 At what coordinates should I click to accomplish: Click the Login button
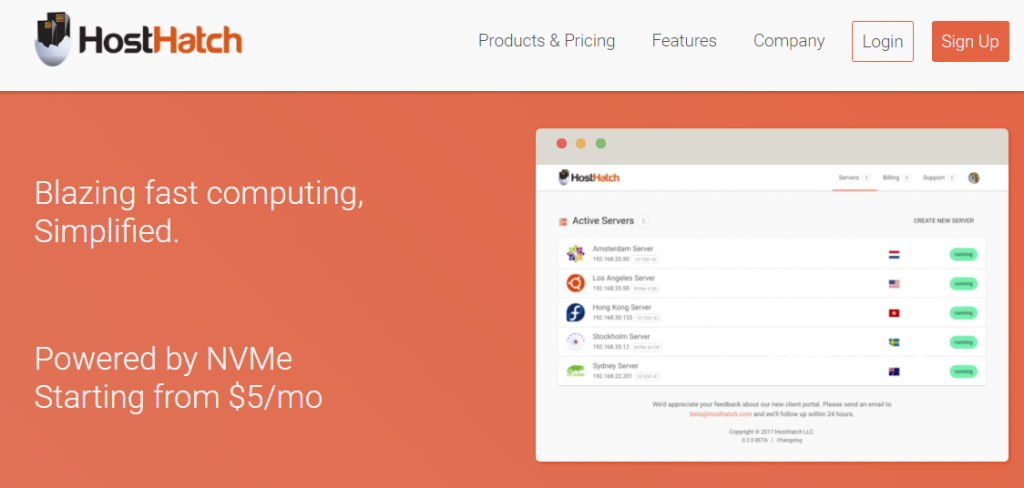882,41
